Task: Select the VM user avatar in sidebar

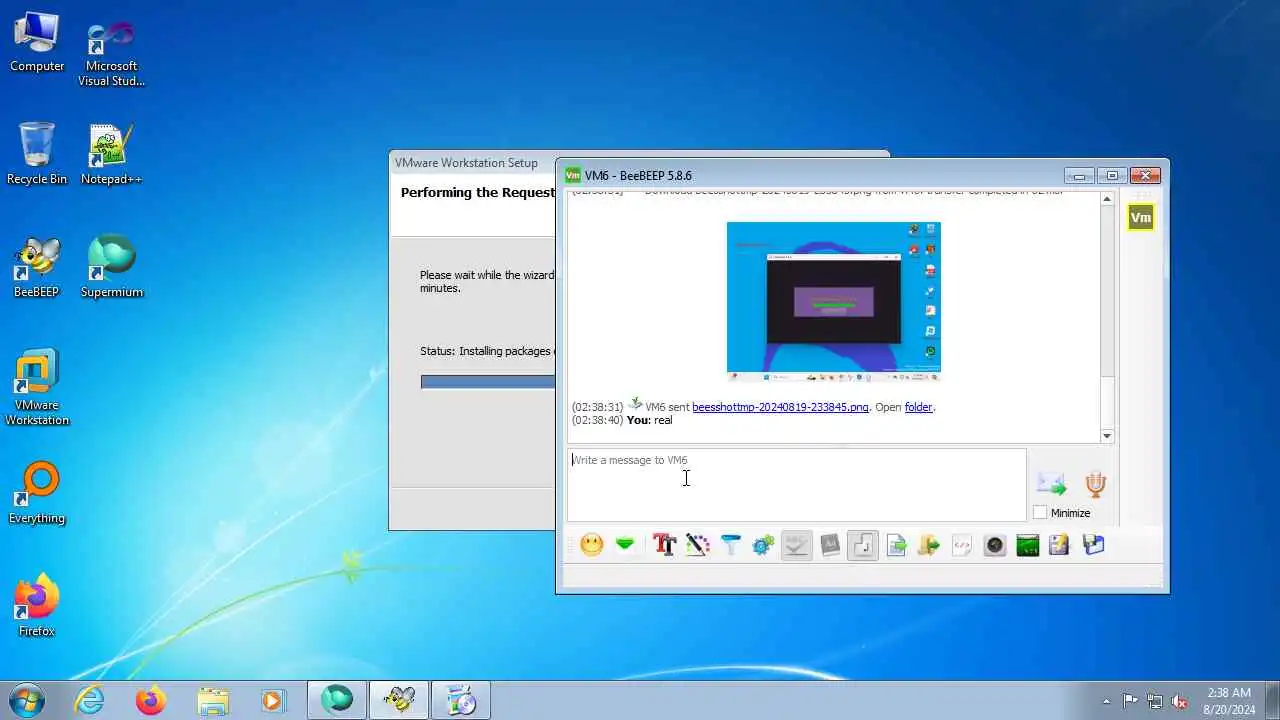Action: click(1141, 217)
